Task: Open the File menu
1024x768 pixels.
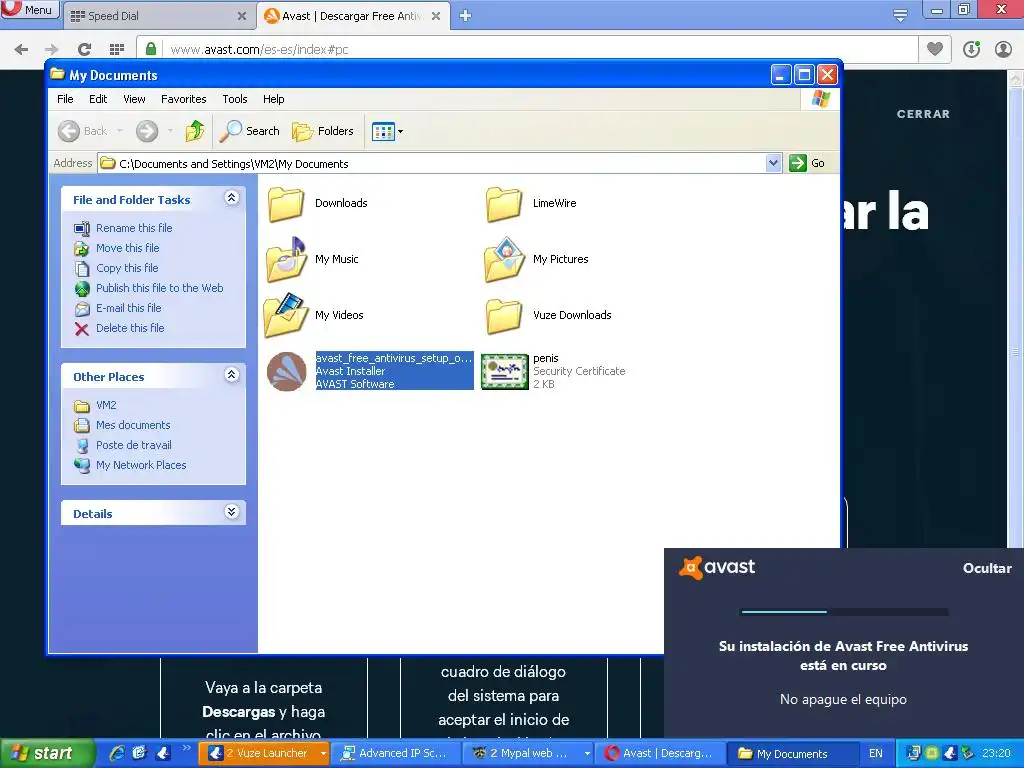Action: [x=65, y=99]
